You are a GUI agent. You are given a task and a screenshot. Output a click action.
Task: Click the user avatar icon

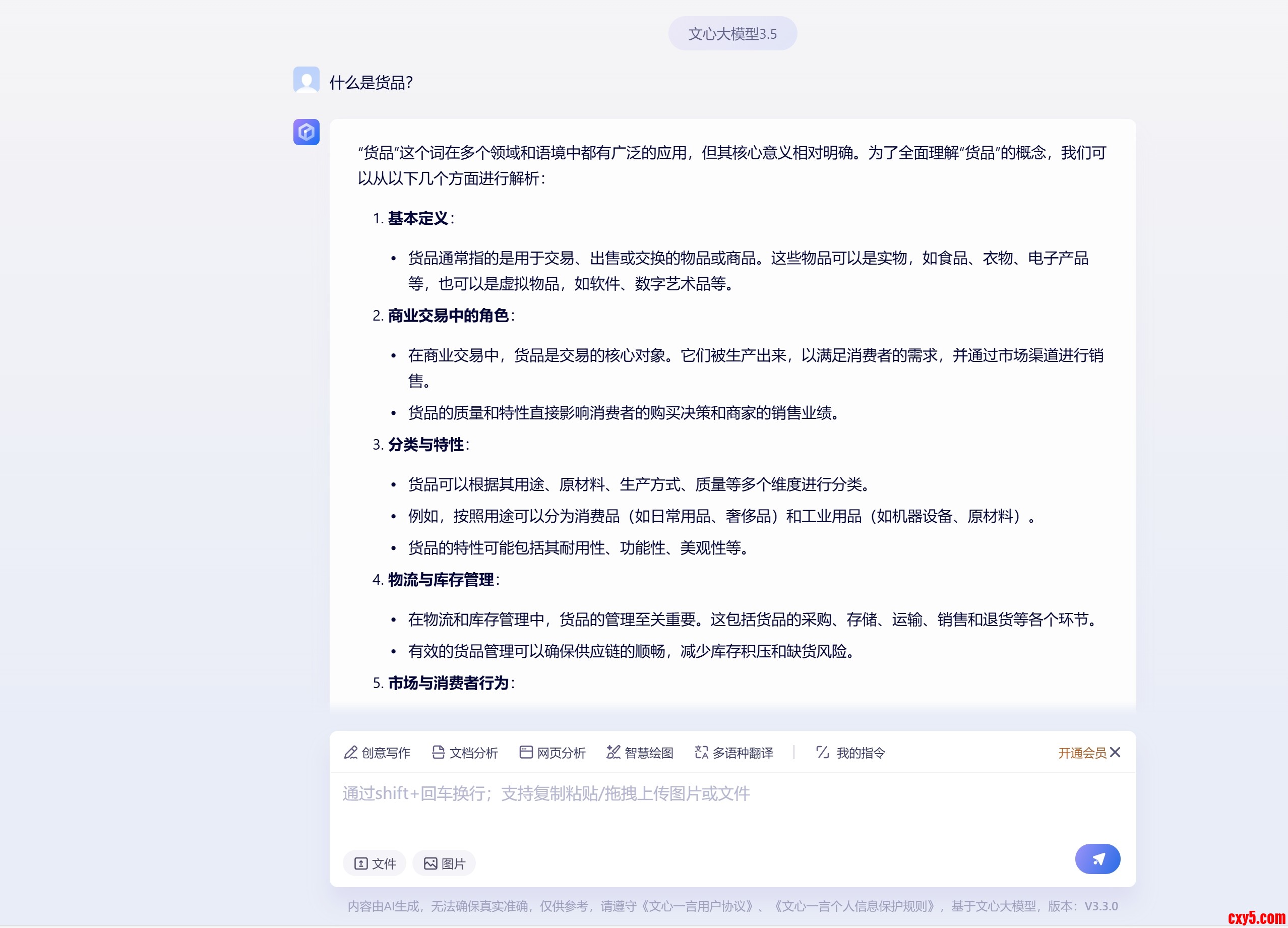[x=306, y=80]
